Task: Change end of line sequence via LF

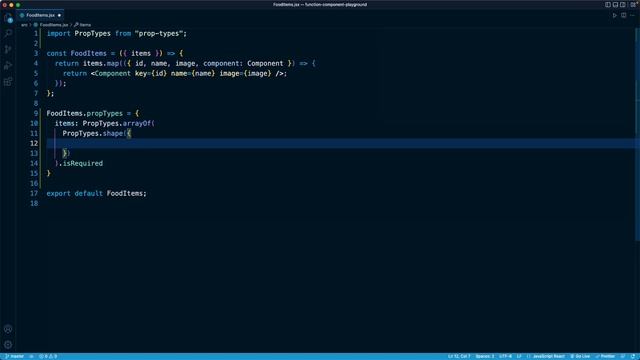Action: [519, 356]
